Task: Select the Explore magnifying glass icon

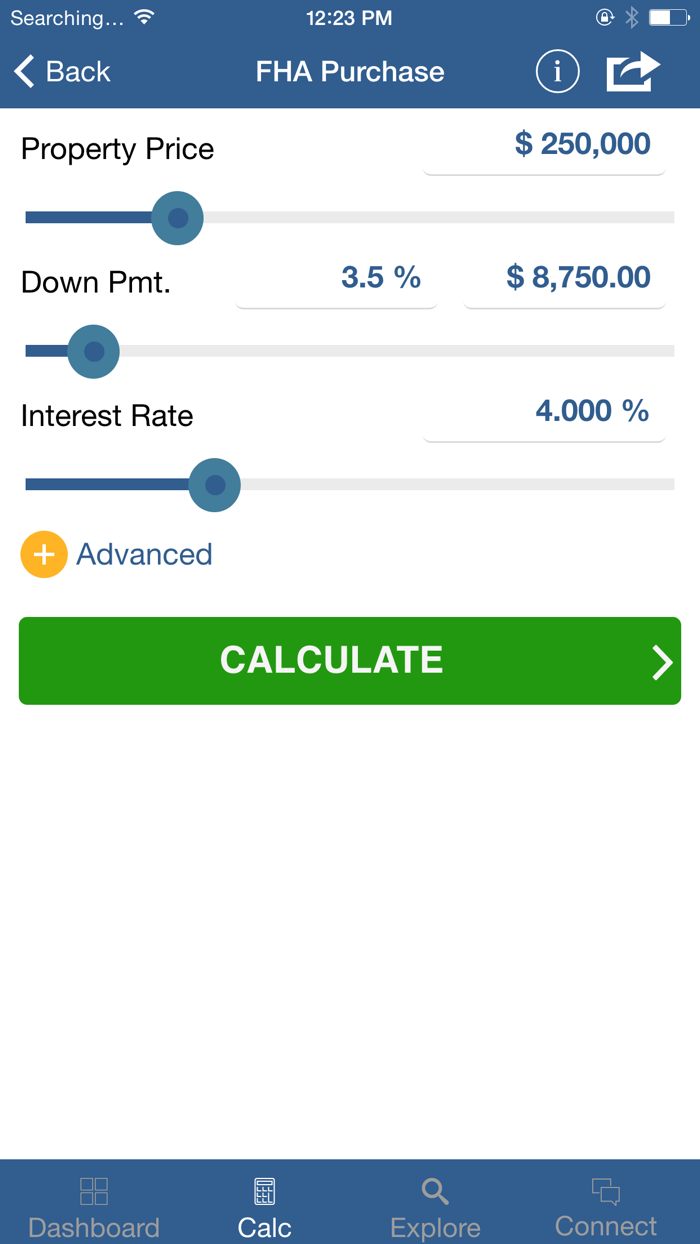Action: coord(434,1190)
